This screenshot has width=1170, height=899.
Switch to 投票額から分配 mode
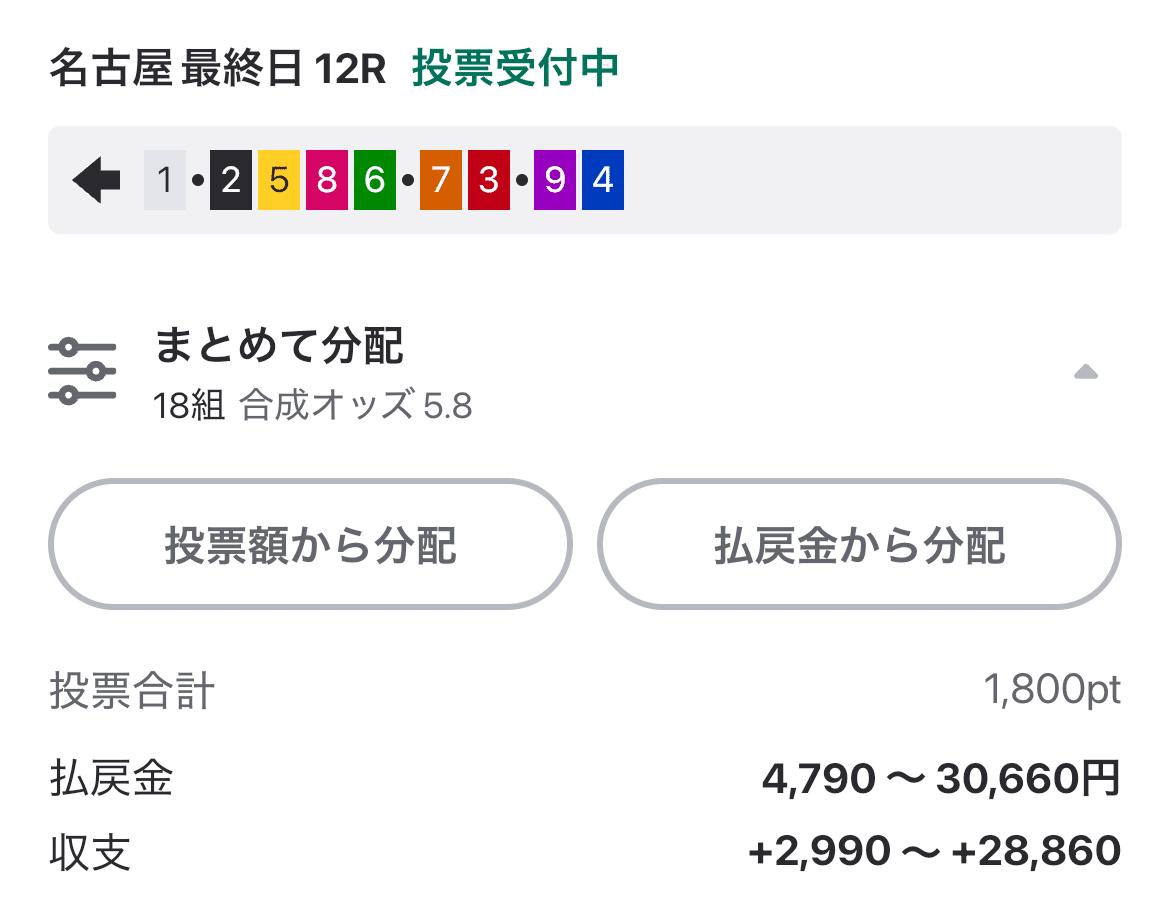pos(310,544)
